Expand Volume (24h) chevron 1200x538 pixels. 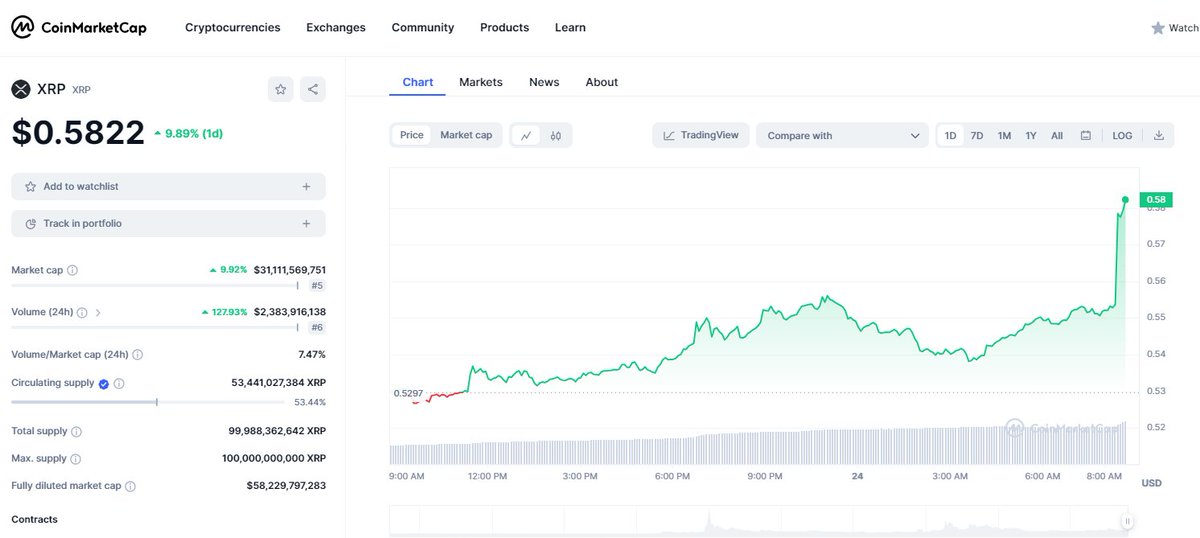pyautogui.click(x=98, y=312)
